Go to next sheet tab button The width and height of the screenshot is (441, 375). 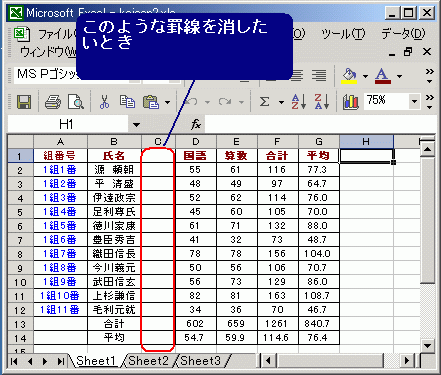pyautogui.click(x=45, y=361)
